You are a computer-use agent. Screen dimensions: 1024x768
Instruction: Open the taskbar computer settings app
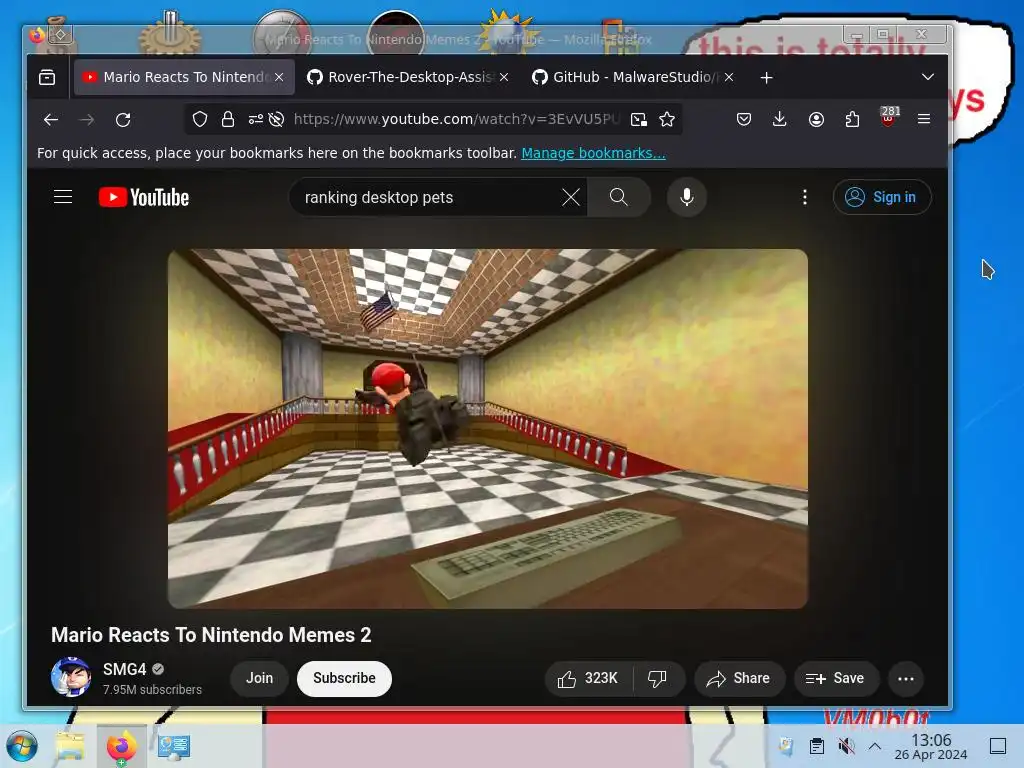[x=174, y=746]
